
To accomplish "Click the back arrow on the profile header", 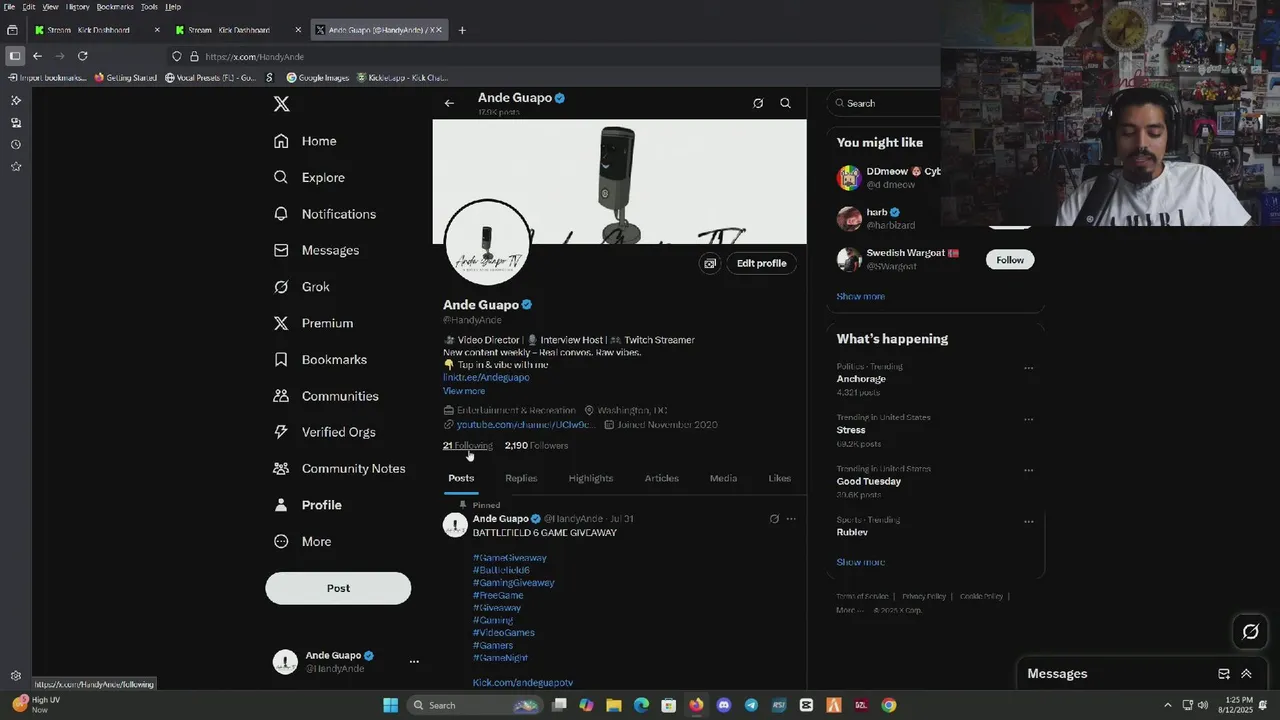I will click(449, 103).
